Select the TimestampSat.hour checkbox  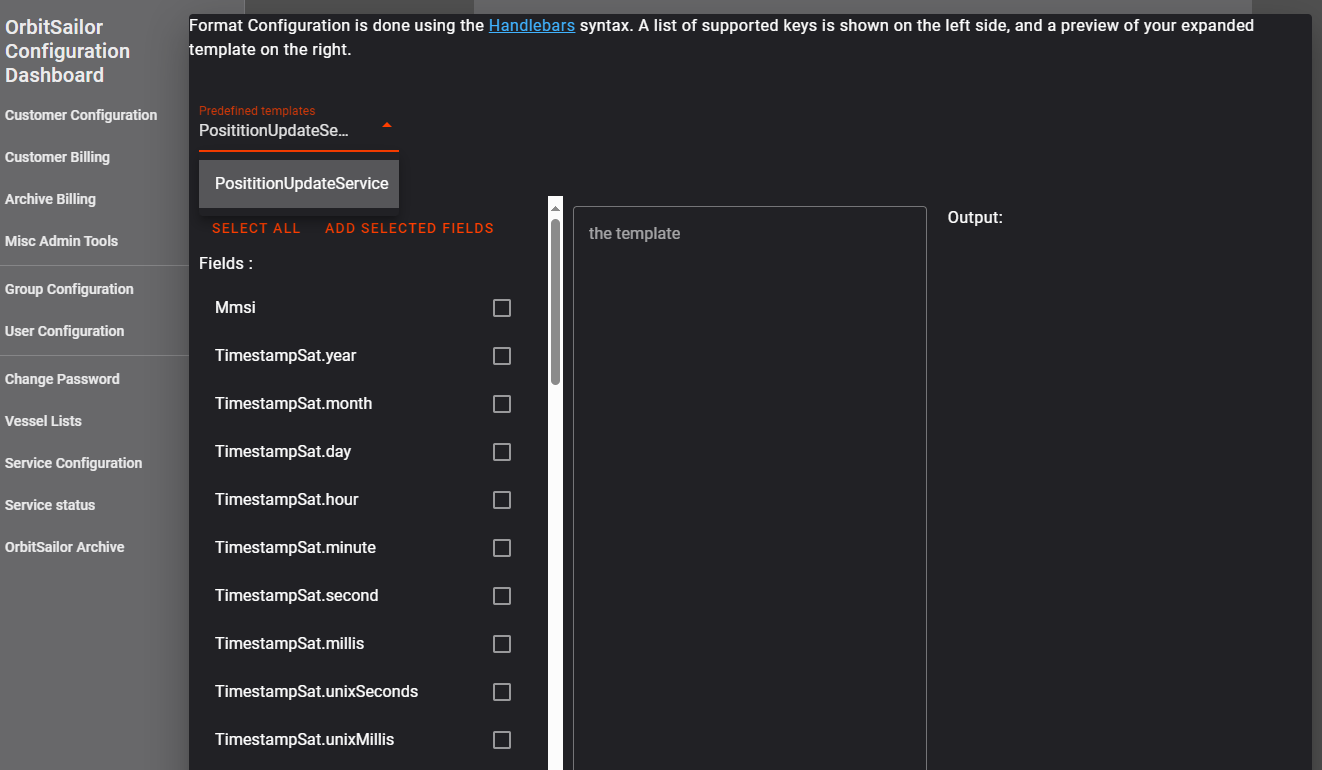tap(502, 500)
